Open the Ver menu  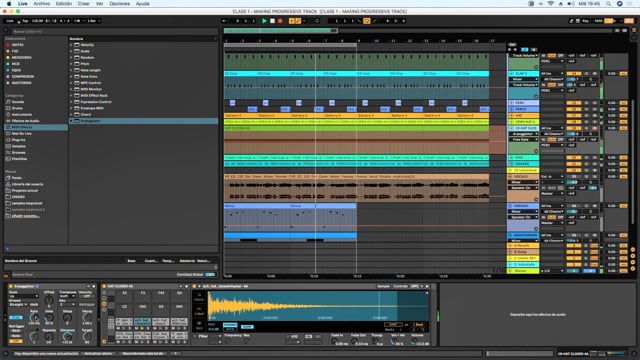(99, 4)
